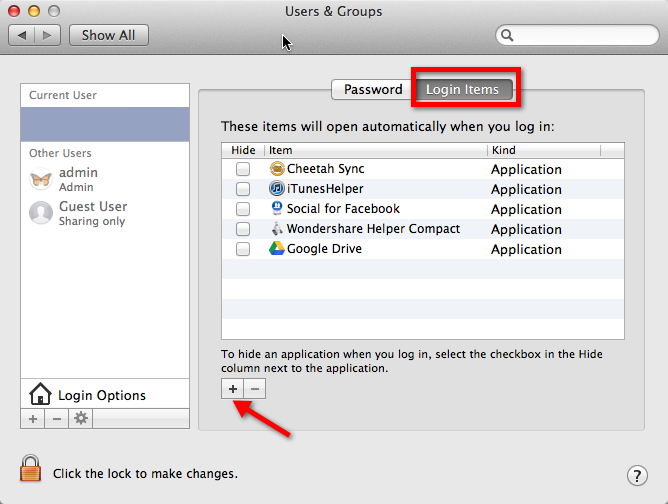
Task: Click the Login Options house icon
Action: [x=40, y=394]
